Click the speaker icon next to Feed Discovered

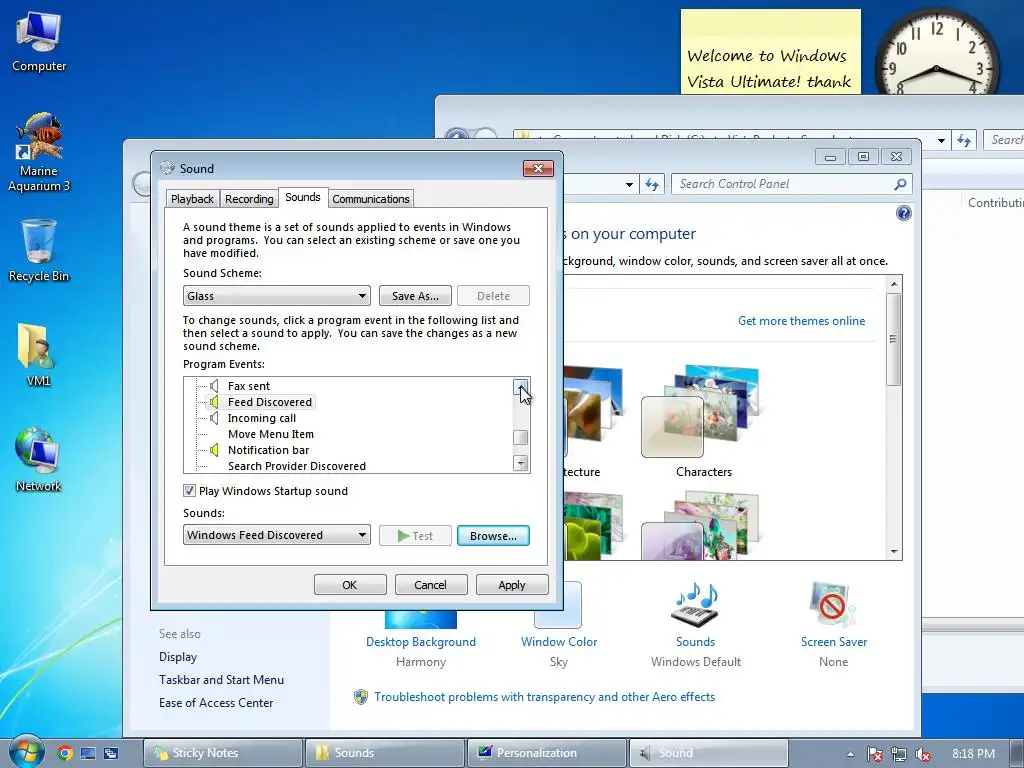tap(214, 402)
